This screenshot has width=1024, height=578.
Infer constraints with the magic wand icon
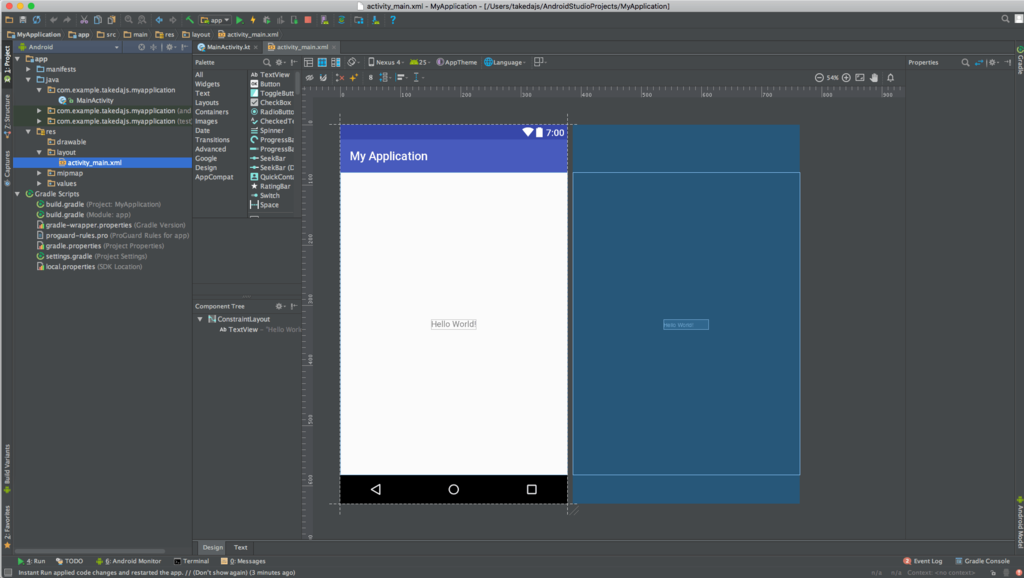coord(352,78)
